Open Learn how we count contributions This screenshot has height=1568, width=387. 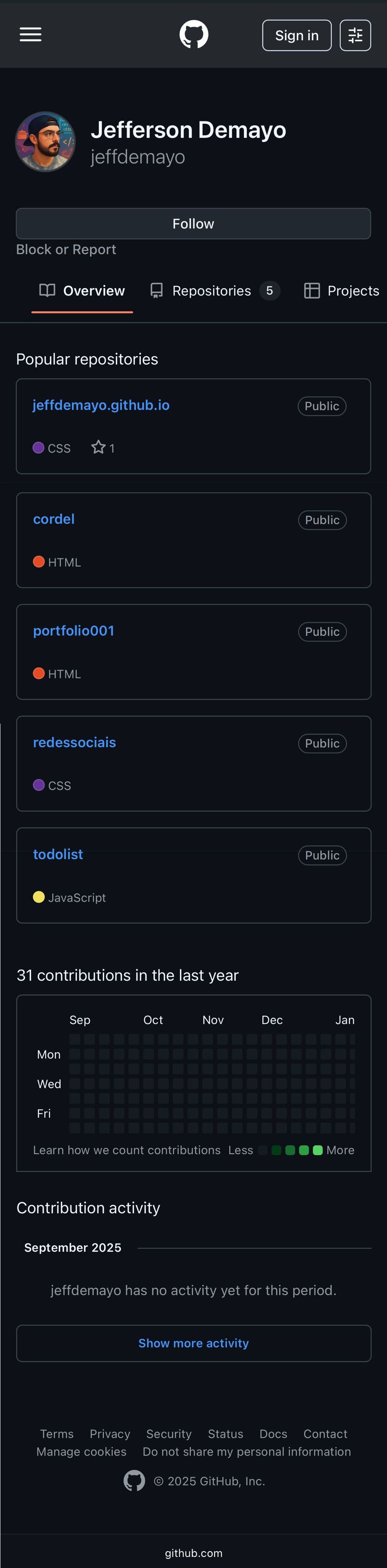click(x=127, y=1150)
